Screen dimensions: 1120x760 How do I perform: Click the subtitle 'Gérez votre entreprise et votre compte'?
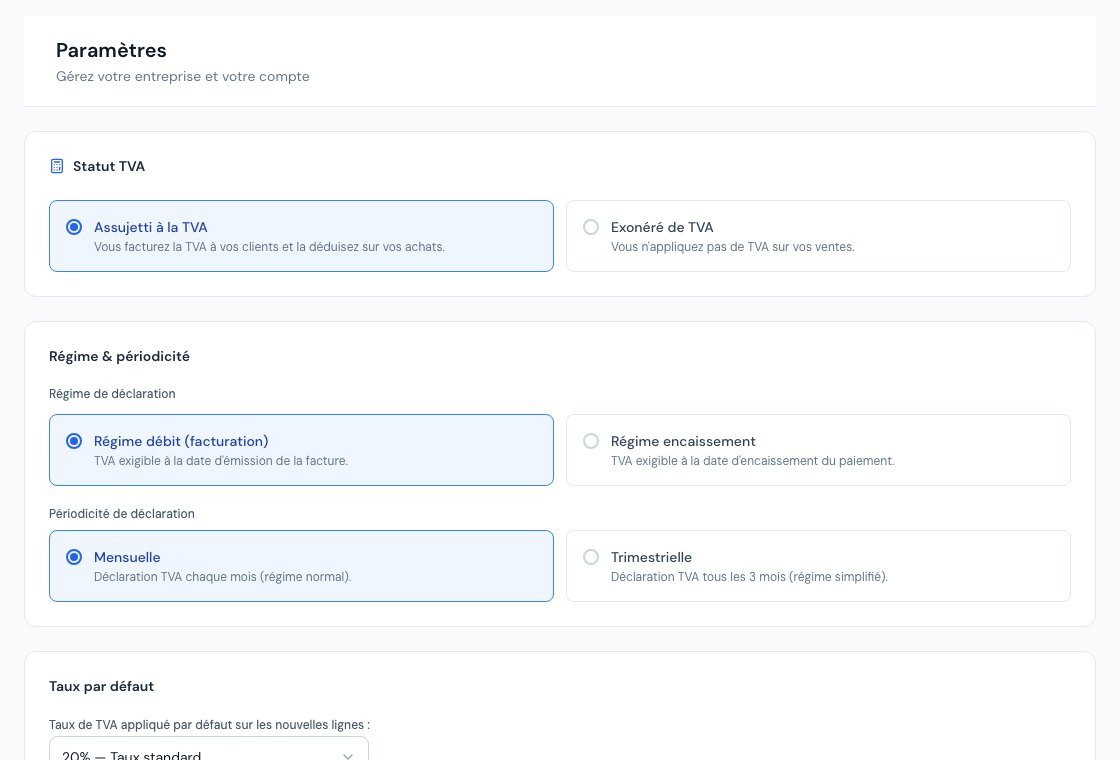pos(183,76)
